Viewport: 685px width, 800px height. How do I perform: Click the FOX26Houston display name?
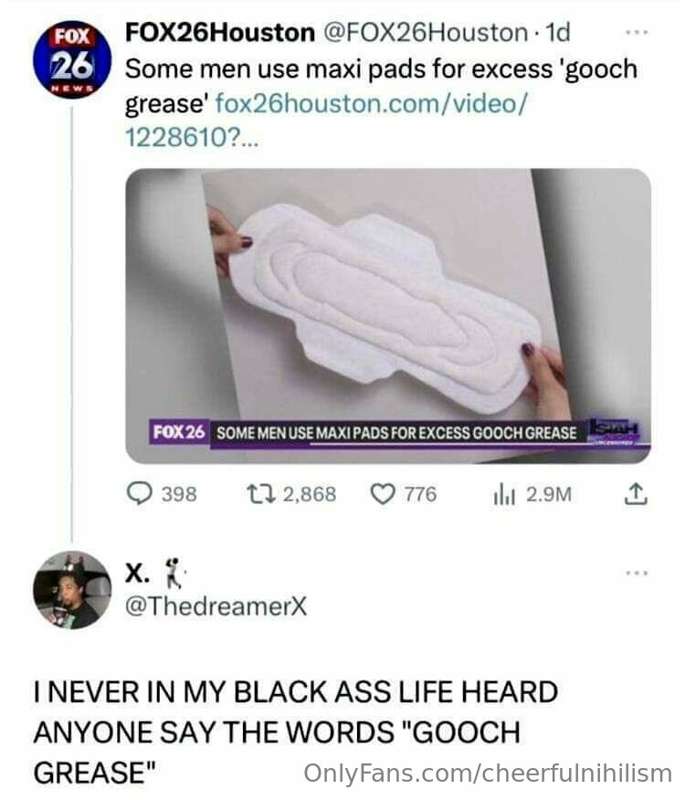point(220,33)
